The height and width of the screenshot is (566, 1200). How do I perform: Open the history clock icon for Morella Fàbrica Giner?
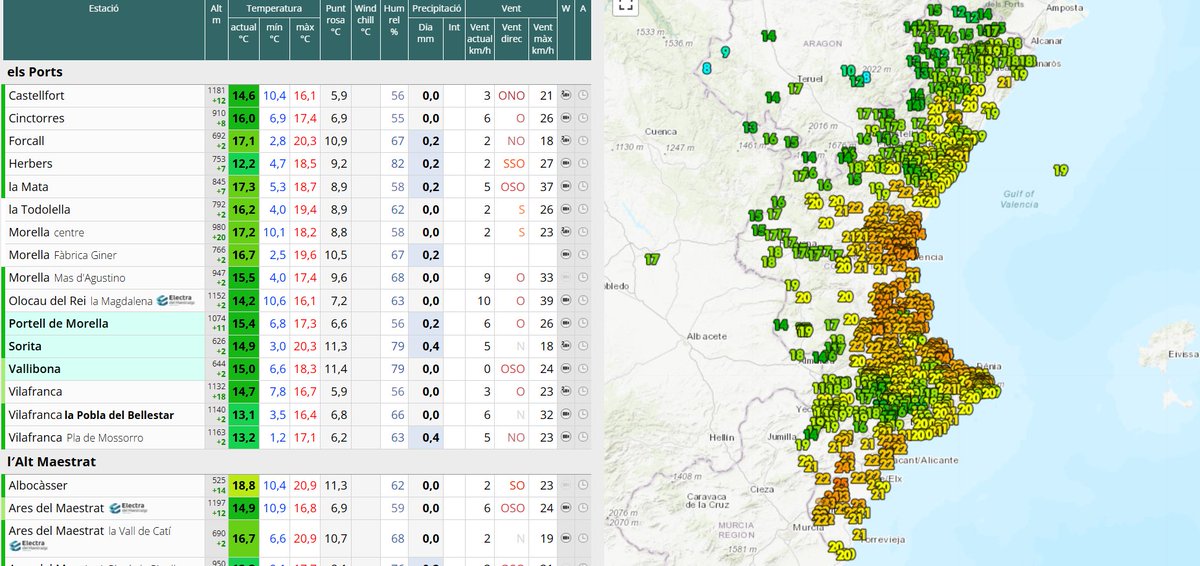583,255
